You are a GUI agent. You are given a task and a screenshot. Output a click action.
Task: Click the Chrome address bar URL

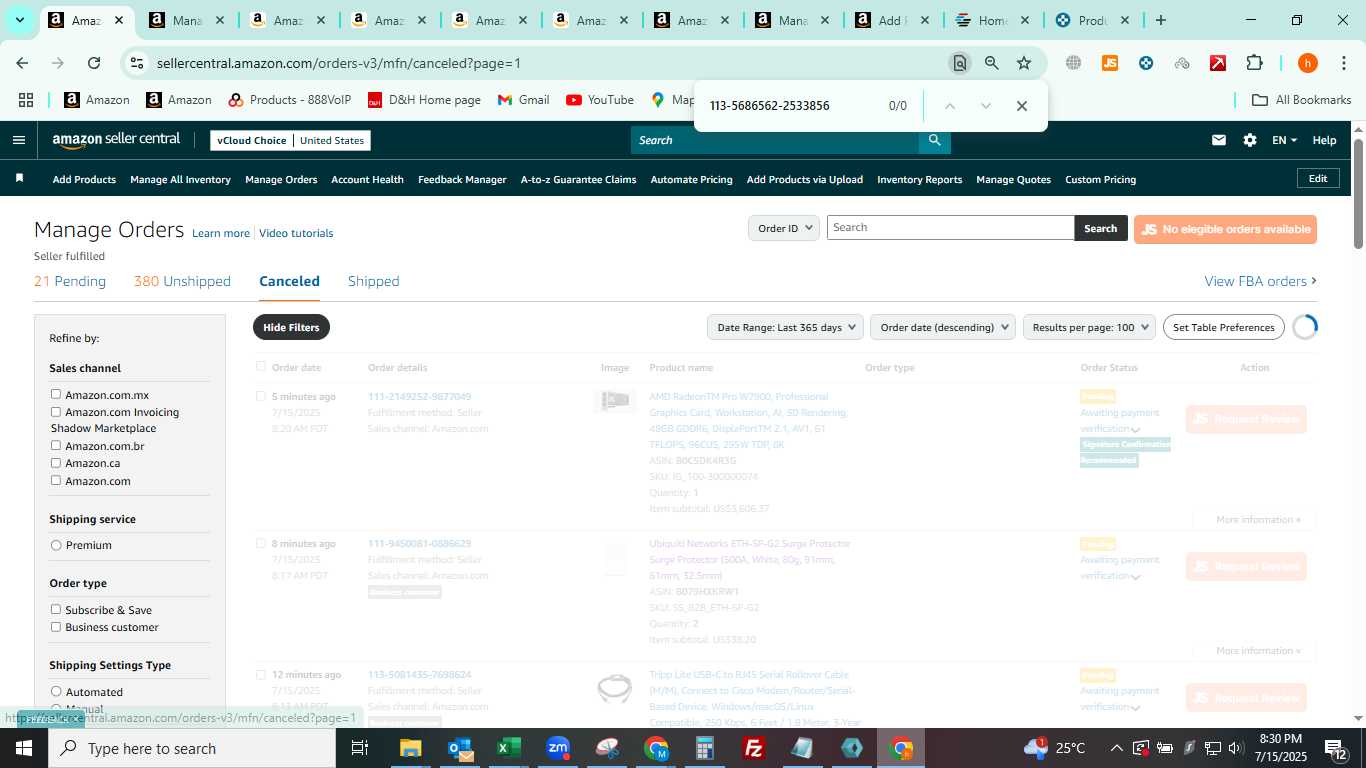point(339,63)
